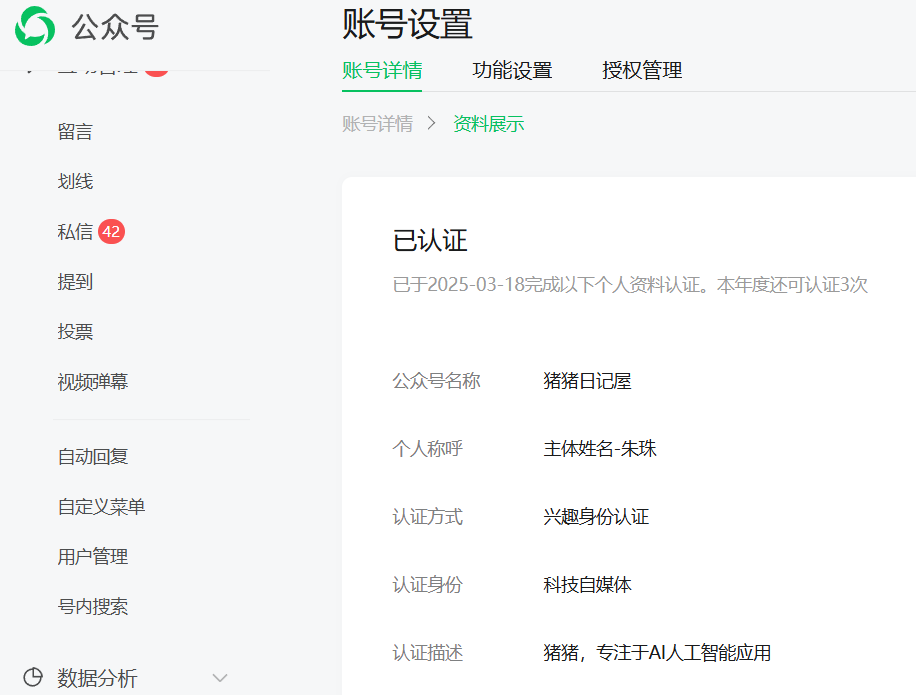This screenshot has height=695, width=916.
Task: Switch to the 授权管理 tab
Action: tap(642, 71)
